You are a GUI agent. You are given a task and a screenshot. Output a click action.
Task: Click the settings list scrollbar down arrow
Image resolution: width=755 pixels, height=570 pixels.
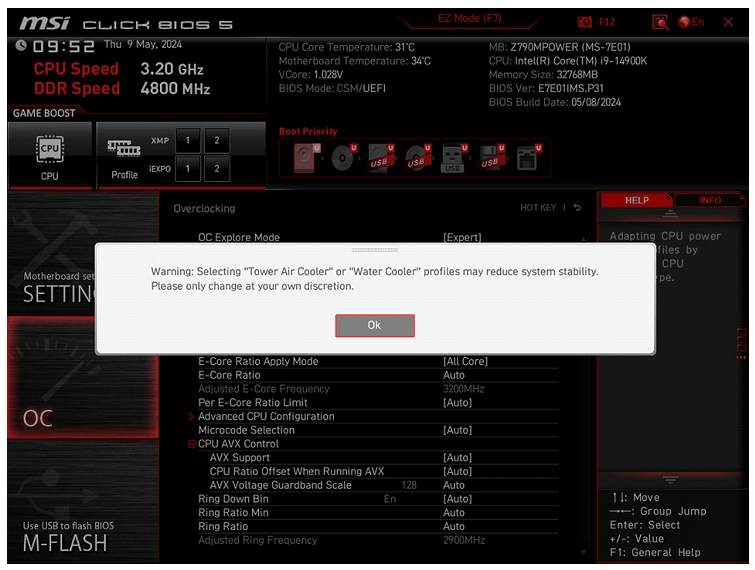584,552
